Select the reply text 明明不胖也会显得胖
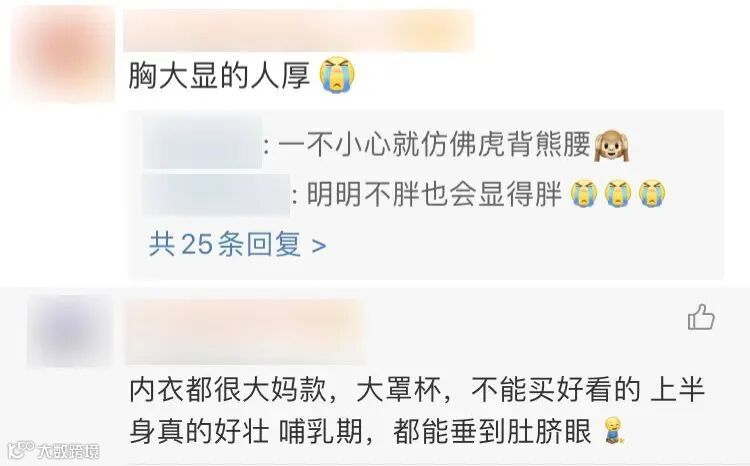 pyautogui.click(x=434, y=194)
